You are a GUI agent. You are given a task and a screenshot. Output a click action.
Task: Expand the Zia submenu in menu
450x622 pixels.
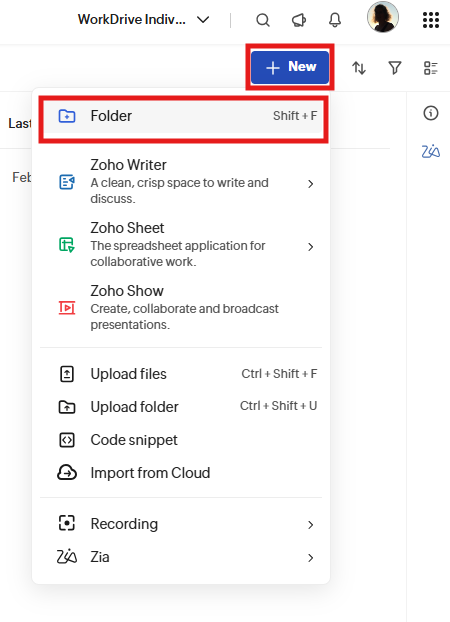click(x=181, y=557)
